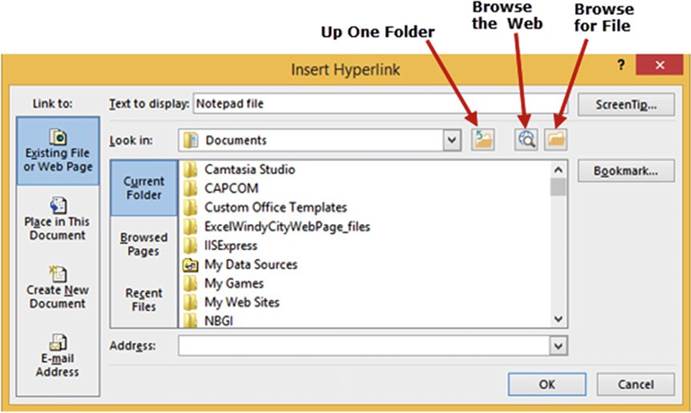Screen dimensions: 691x413
Task: Select the Camtasia Studio folder
Action: 244,170
